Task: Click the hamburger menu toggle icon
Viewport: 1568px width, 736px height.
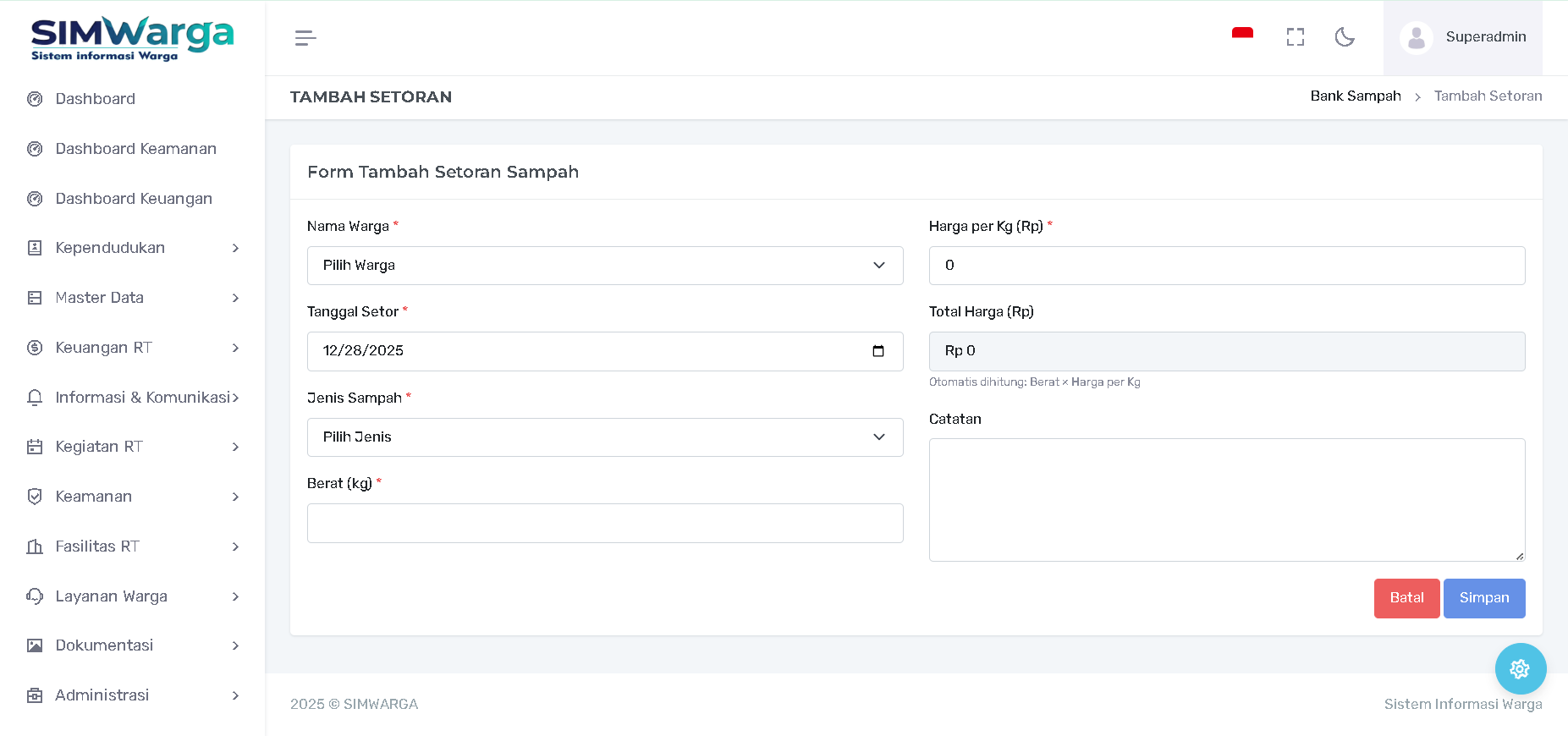Action: click(x=305, y=38)
